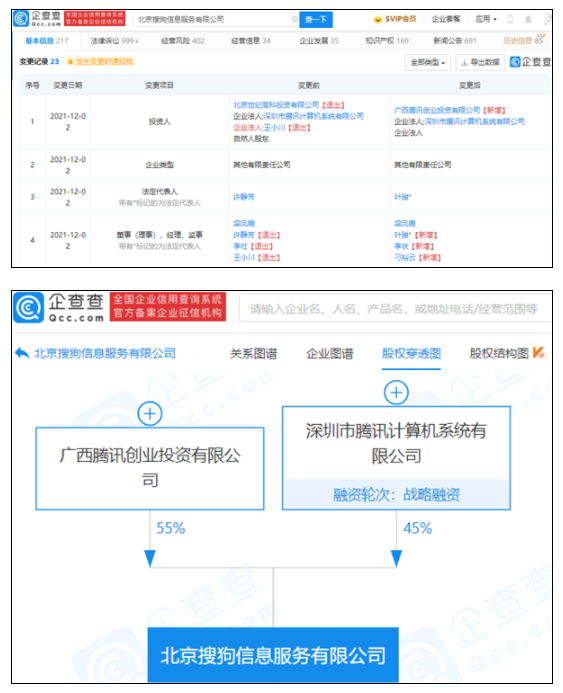The width and height of the screenshot is (563, 693).
Task: Click 王小川 link in the 投资人 row
Action: pyautogui.click(x=274, y=127)
